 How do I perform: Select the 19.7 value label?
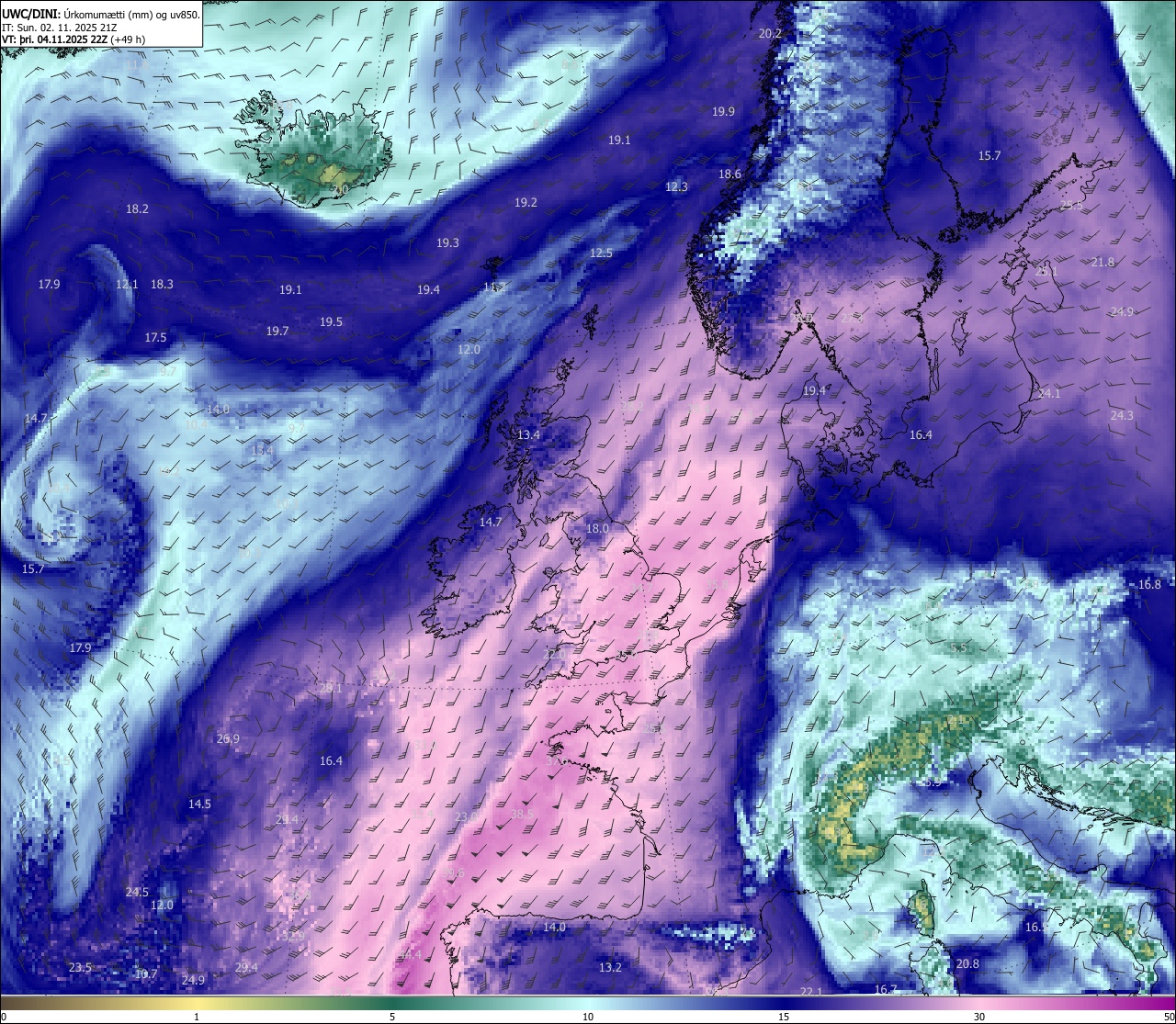point(277,331)
